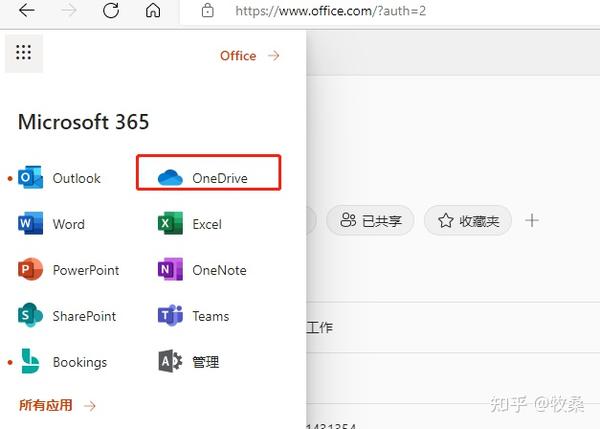Click the Microsoft 365 heading text

(83, 122)
